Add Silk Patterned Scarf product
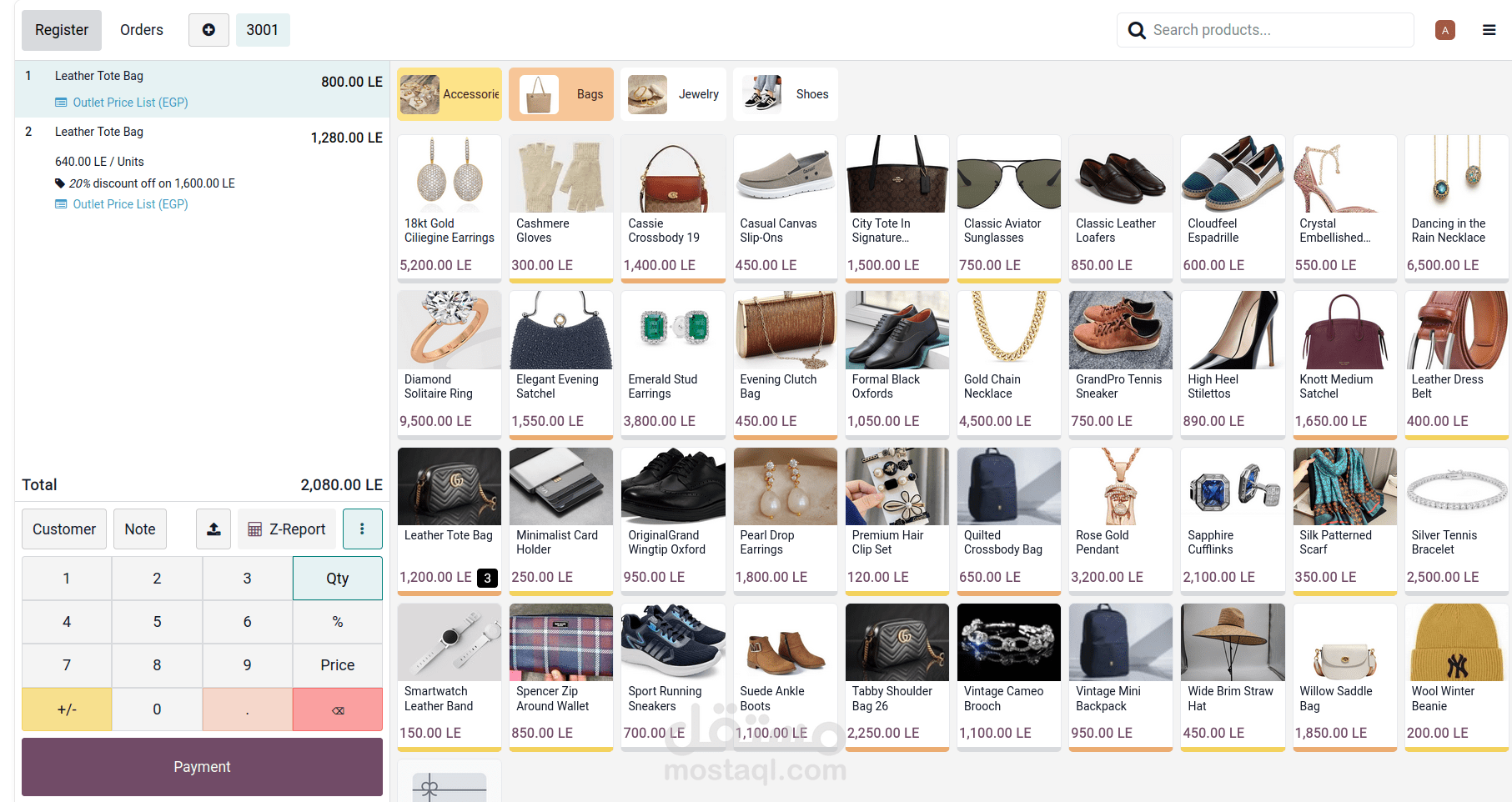This screenshot has width=1512, height=802. point(1344,521)
